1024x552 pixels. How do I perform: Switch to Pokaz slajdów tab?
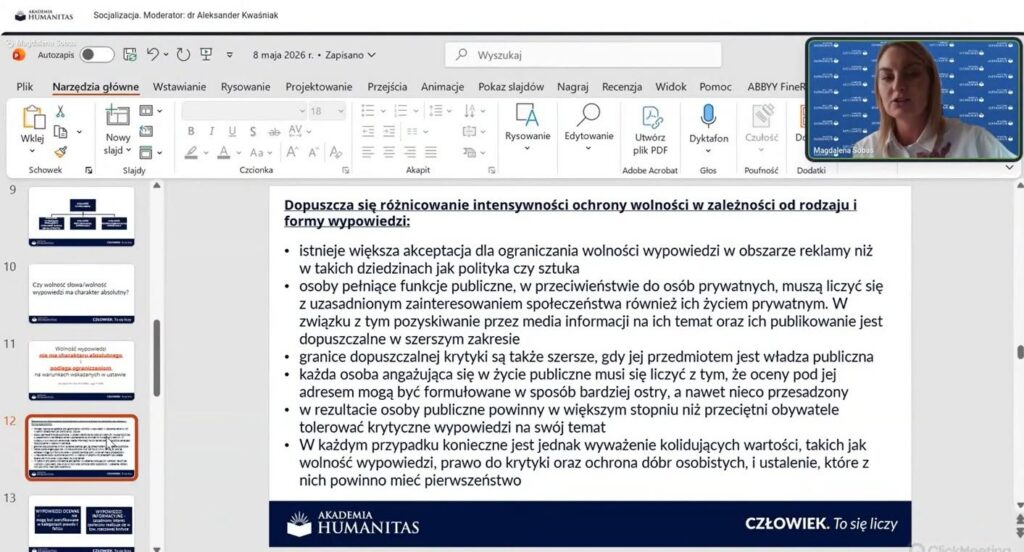(511, 87)
